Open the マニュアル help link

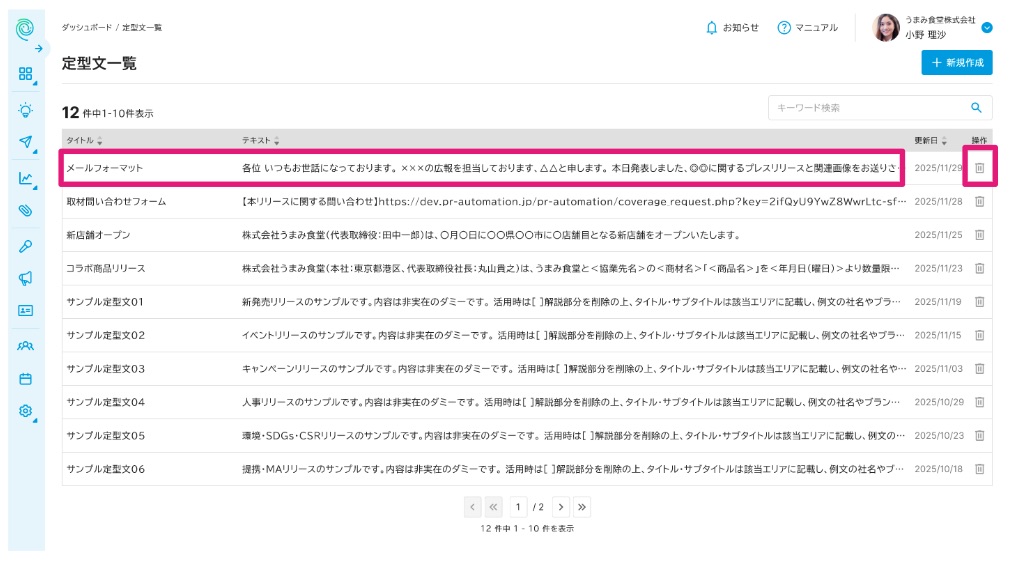808,27
